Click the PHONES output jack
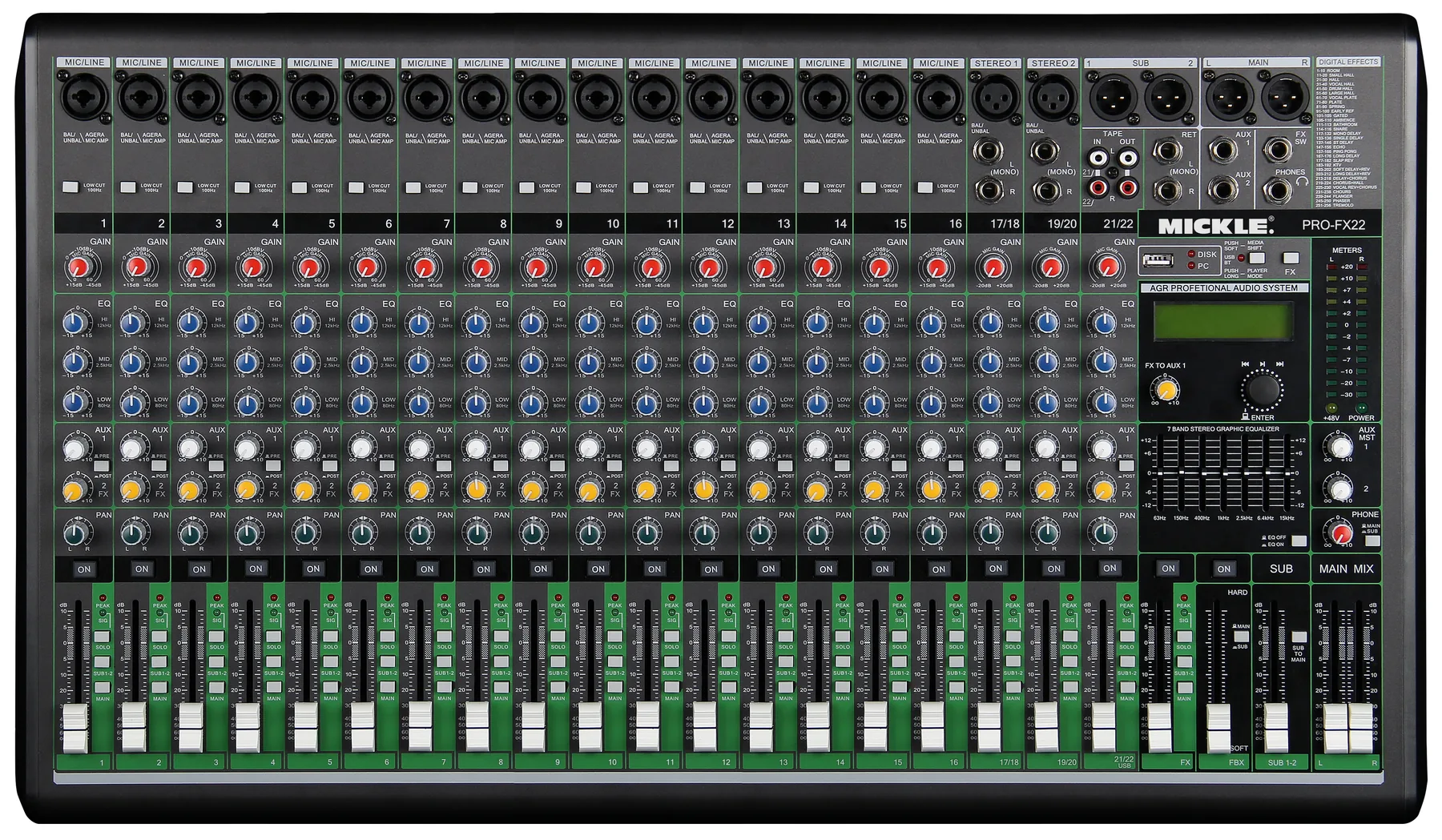1442x840 pixels. (x=1277, y=191)
